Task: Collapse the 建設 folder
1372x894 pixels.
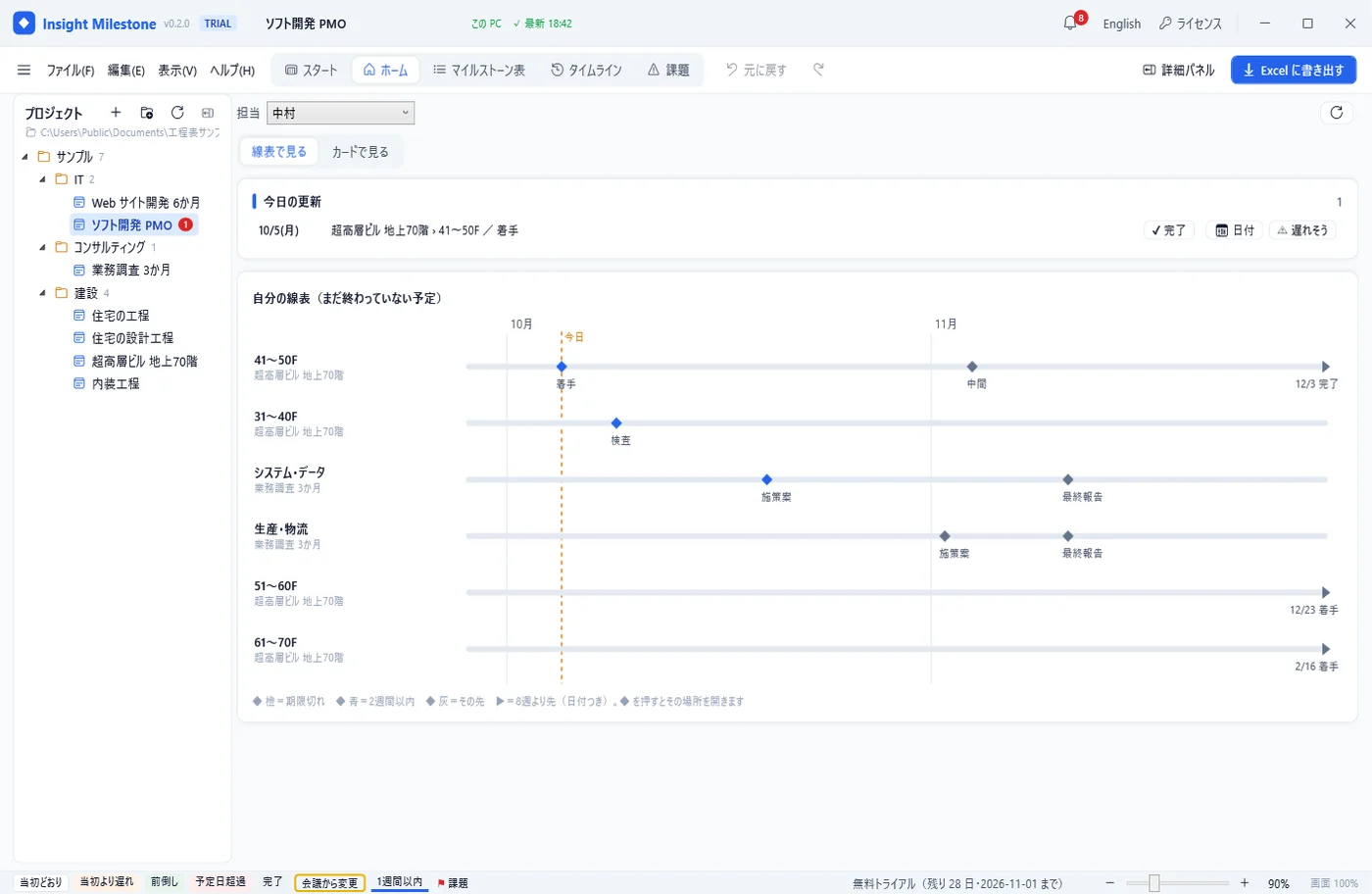Action: tap(42, 293)
